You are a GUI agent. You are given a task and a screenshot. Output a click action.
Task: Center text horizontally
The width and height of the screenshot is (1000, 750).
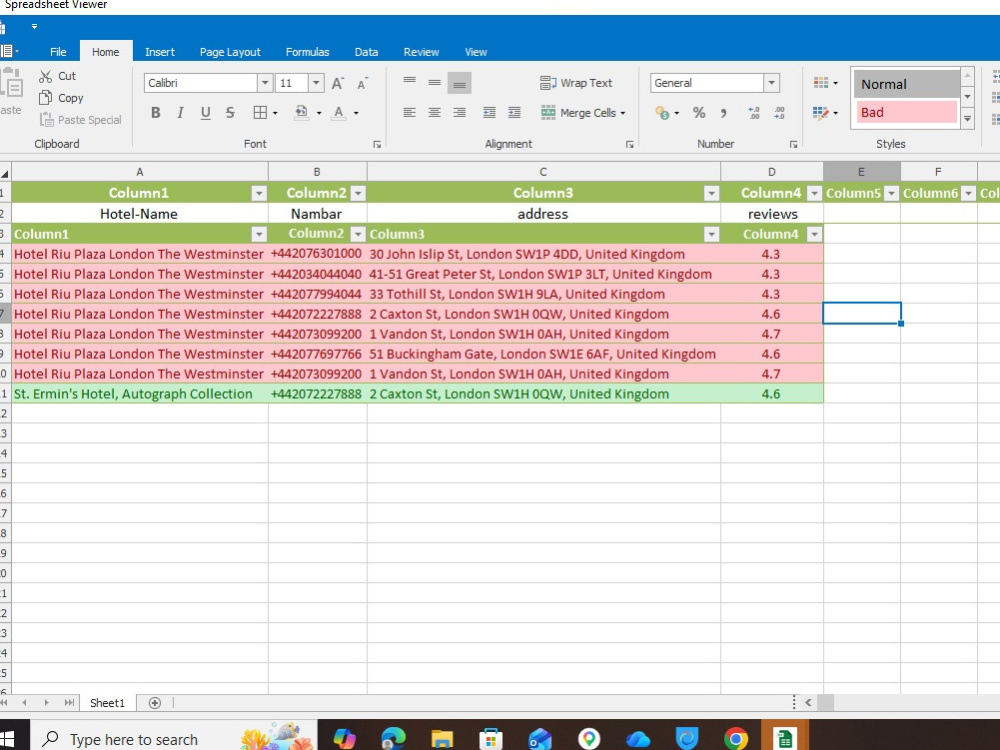(x=434, y=113)
